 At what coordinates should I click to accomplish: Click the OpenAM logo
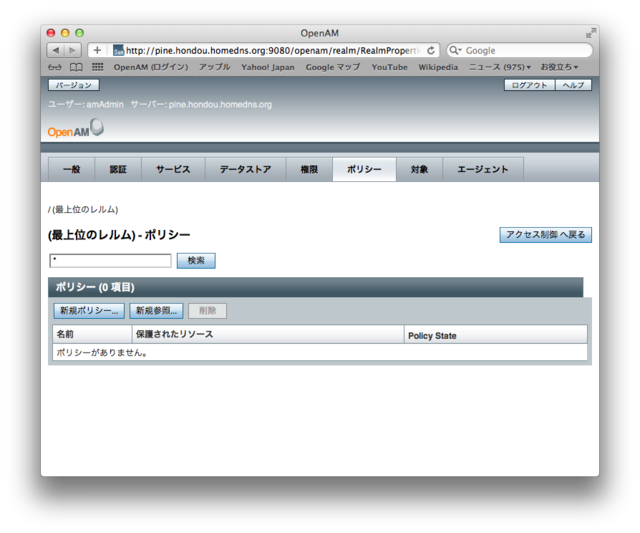pyautogui.click(x=75, y=130)
